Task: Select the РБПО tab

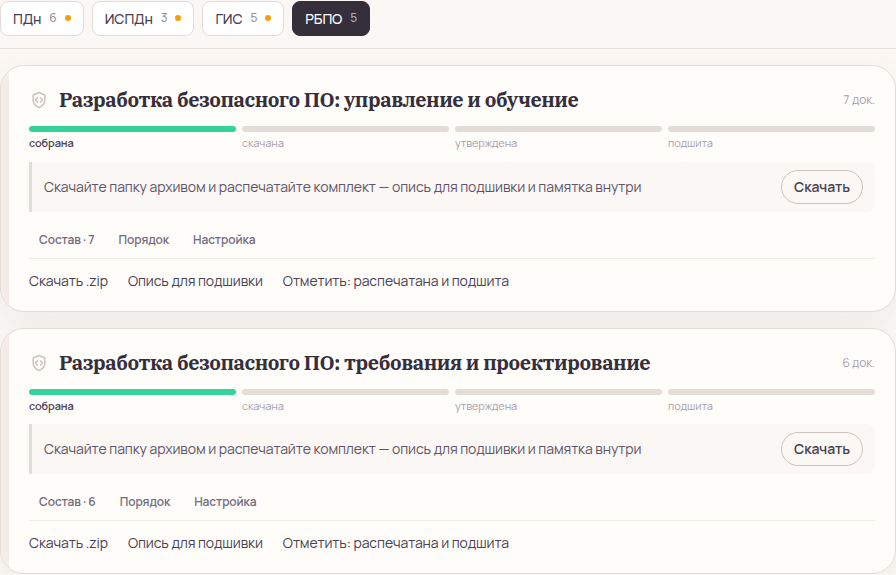Action: click(x=331, y=19)
